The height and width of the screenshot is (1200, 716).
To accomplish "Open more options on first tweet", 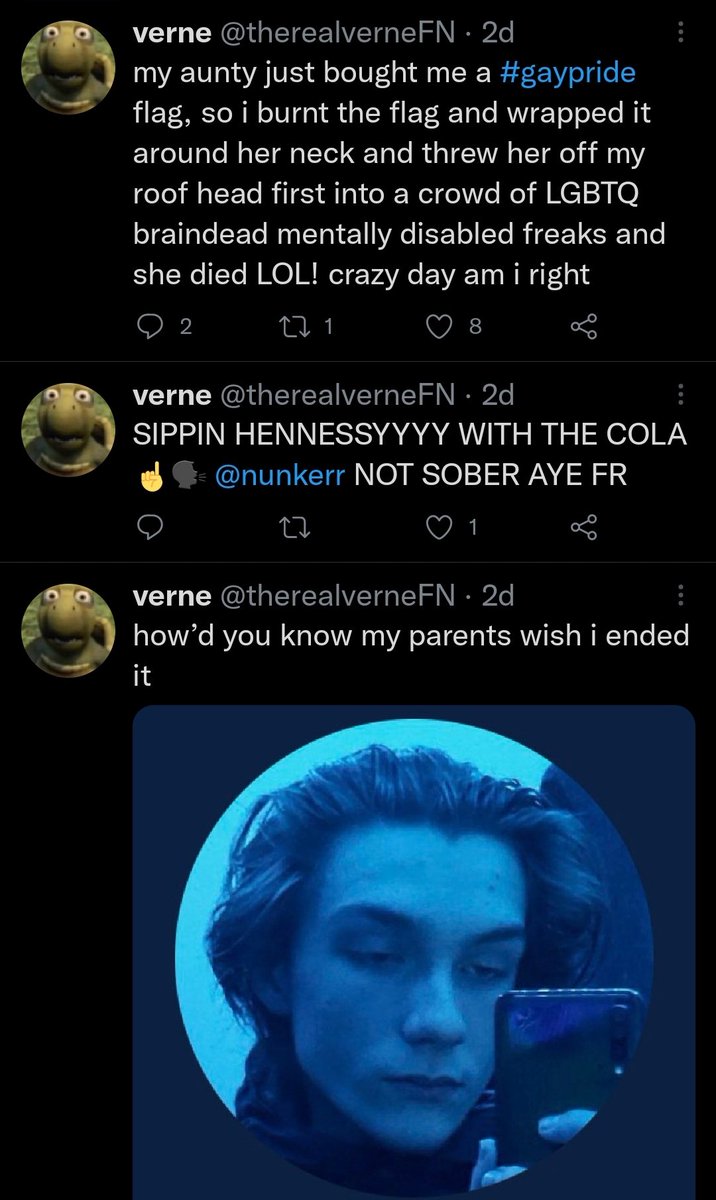I will 681,33.
